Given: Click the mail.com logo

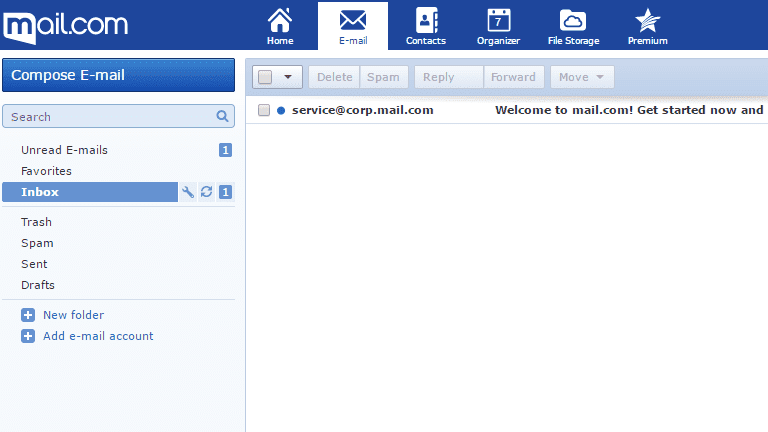Looking at the screenshot, I should coord(65,27).
